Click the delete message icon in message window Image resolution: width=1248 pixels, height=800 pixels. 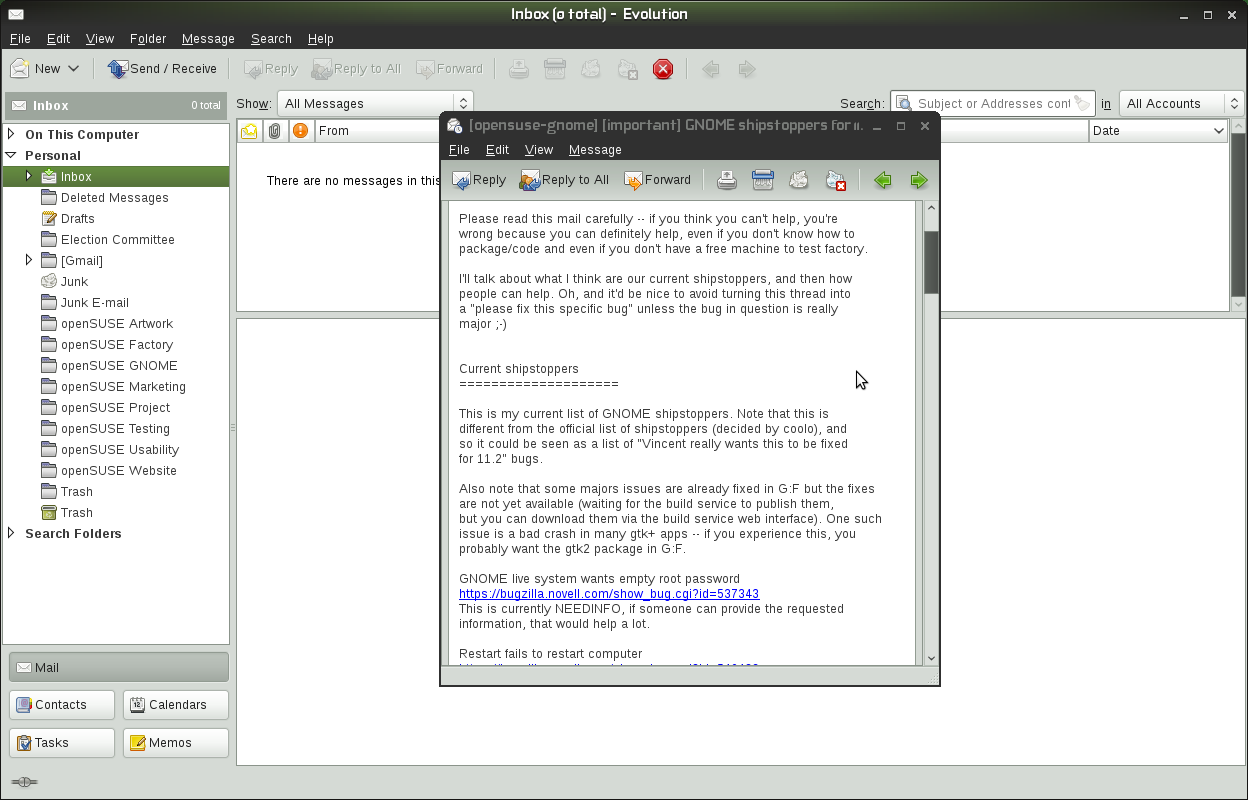coord(835,180)
